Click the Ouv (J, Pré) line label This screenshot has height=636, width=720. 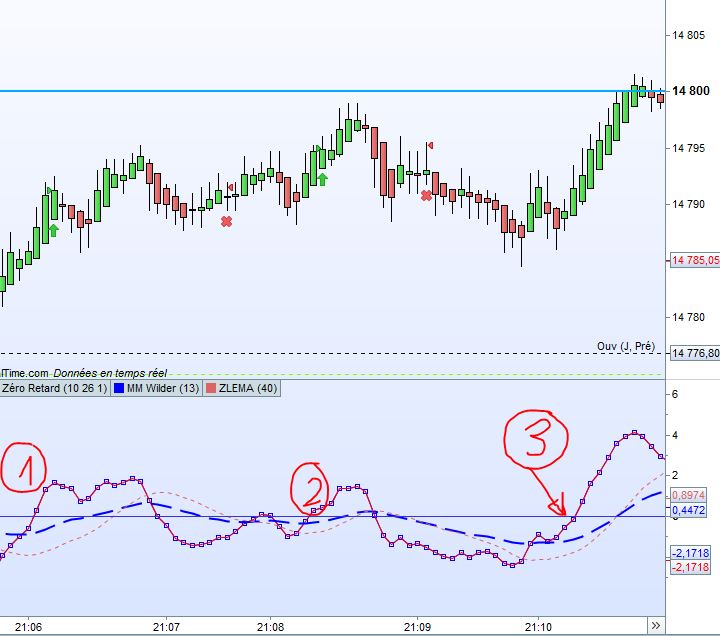tap(626, 346)
